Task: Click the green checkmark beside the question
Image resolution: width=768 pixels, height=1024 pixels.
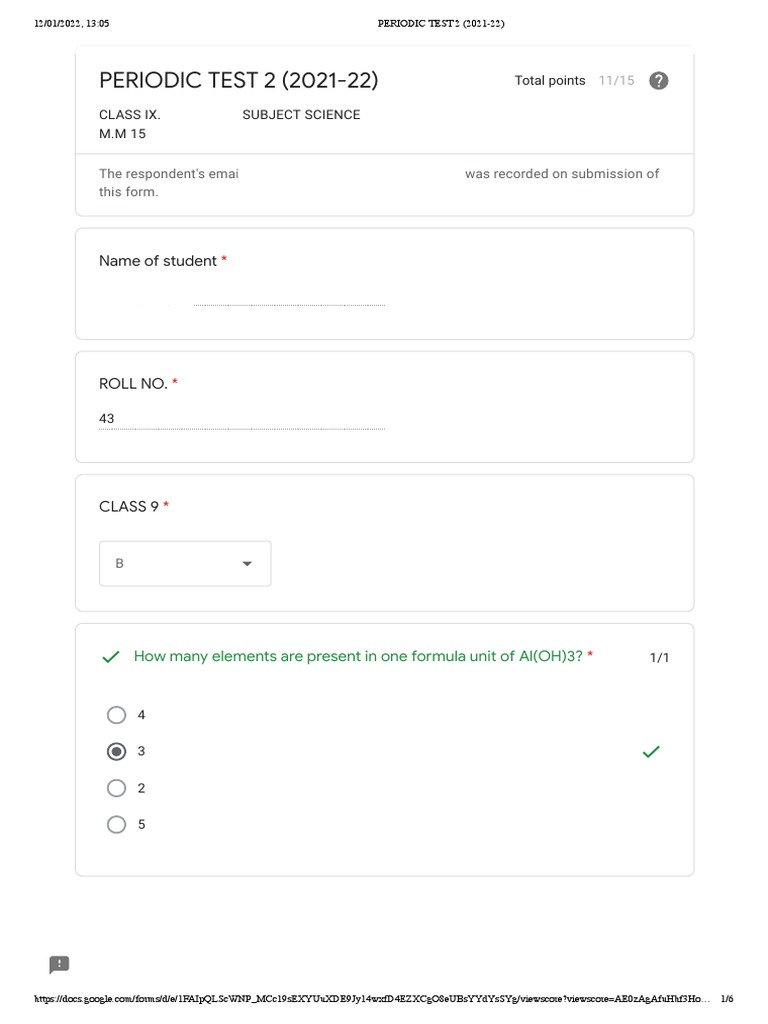Action: (111, 657)
